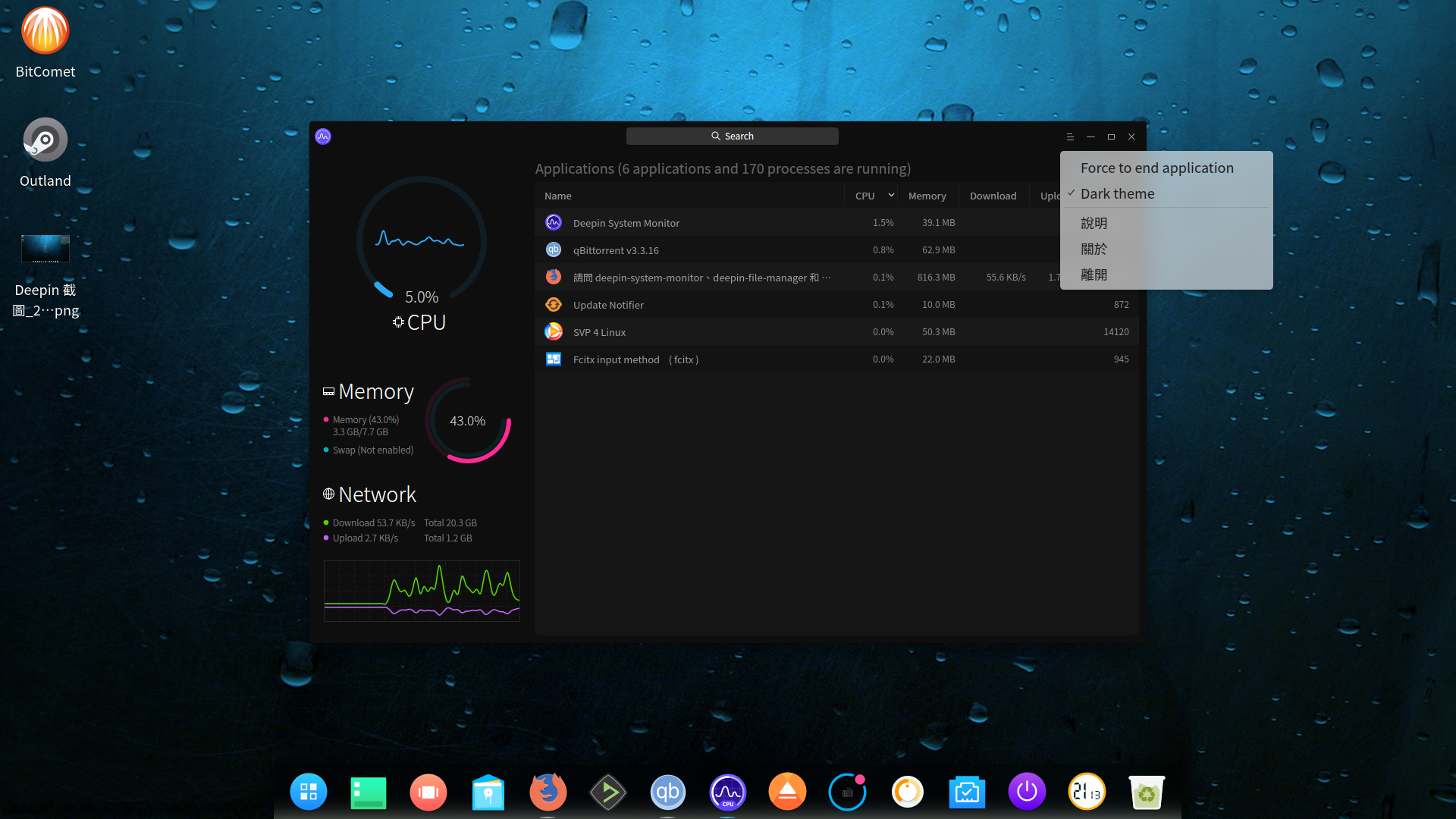Click the Memory indicator bullet in sidebar
The width and height of the screenshot is (1456, 819).
click(326, 419)
